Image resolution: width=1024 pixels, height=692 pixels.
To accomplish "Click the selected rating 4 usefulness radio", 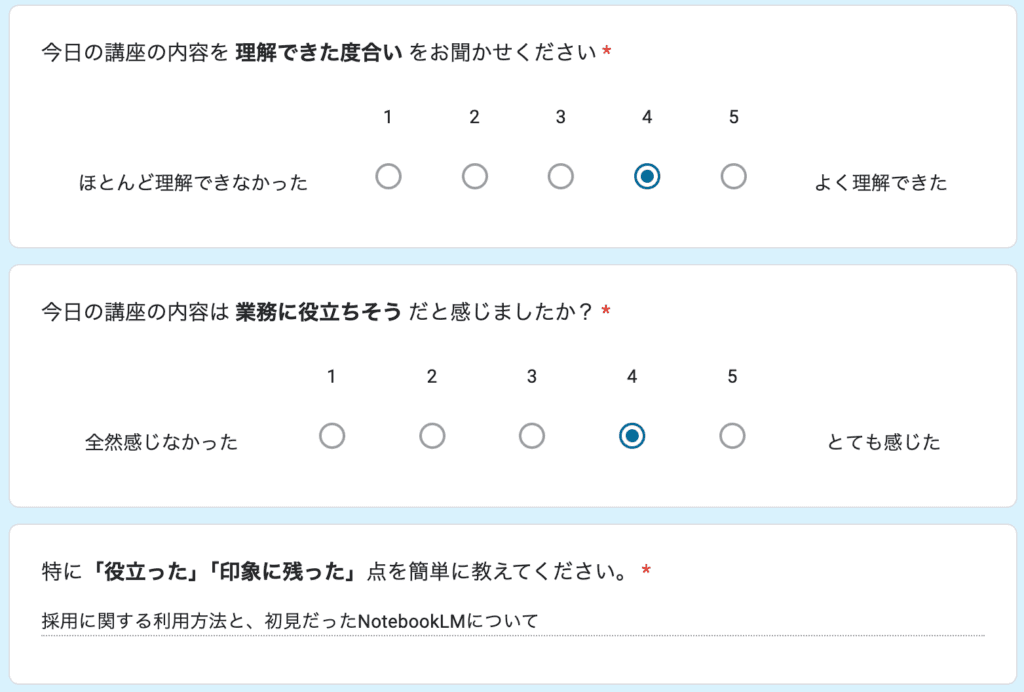I will pos(631,435).
